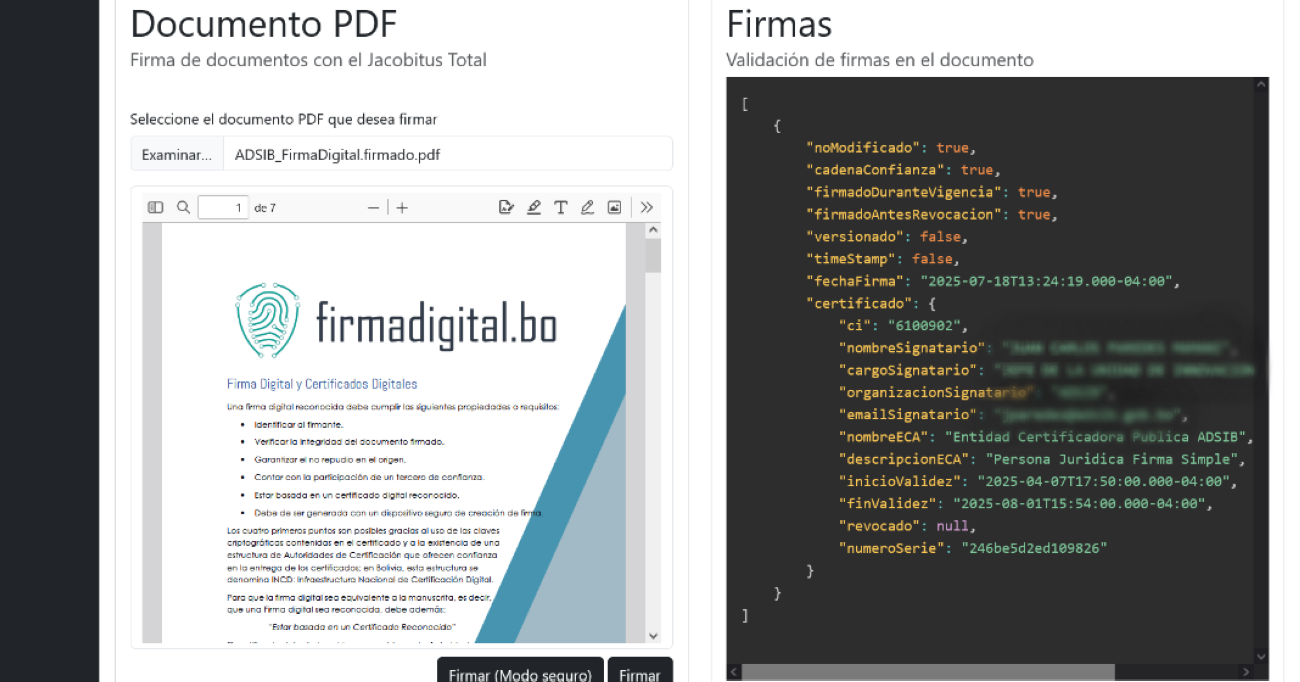Click the selected file name ADSIB_FirmaDigital.firmado.pdf

click(x=337, y=155)
